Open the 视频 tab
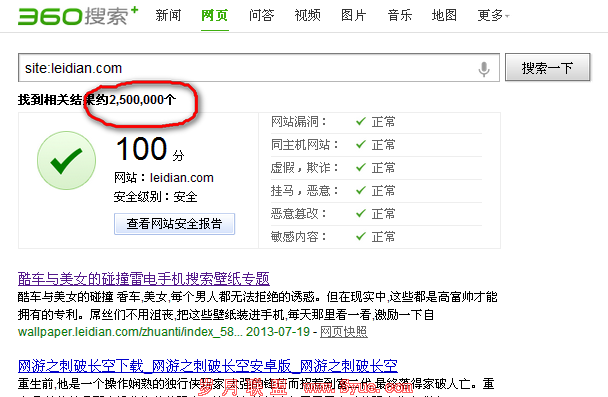The width and height of the screenshot is (608, 397). (x=307, y=16)
